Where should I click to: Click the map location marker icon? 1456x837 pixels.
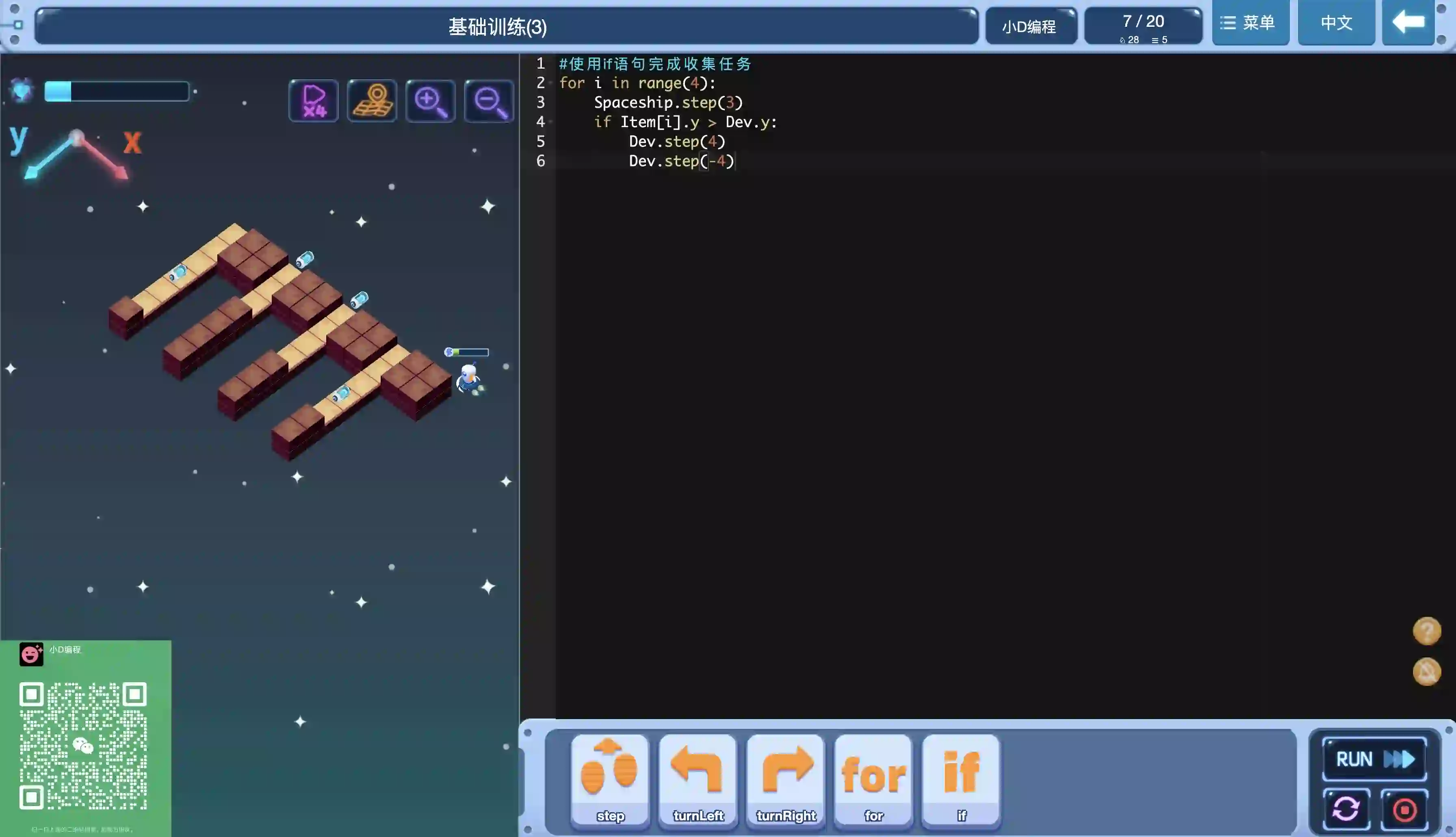point(373,101)
